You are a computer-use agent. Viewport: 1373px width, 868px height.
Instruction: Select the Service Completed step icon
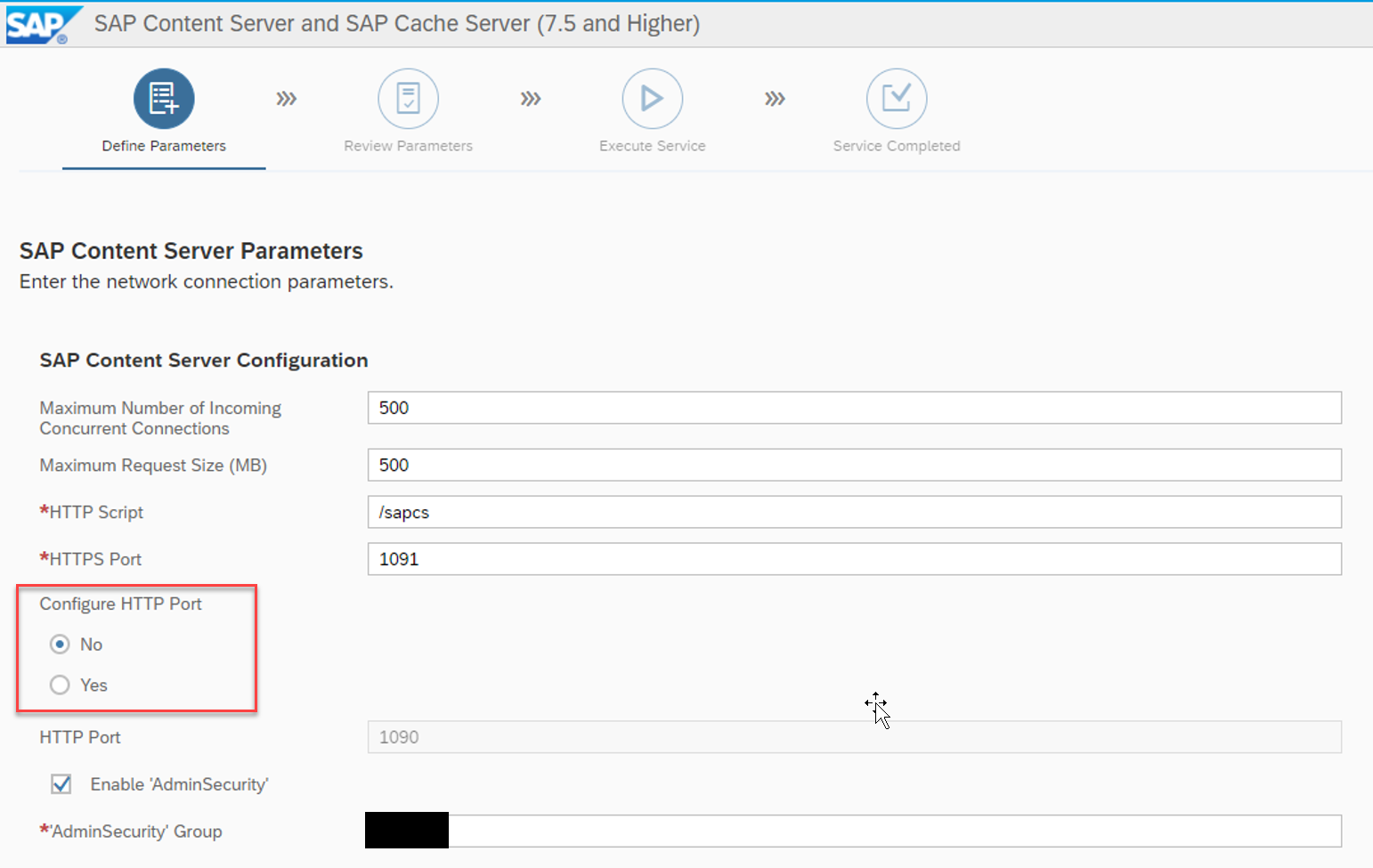[x=896, y=98]
